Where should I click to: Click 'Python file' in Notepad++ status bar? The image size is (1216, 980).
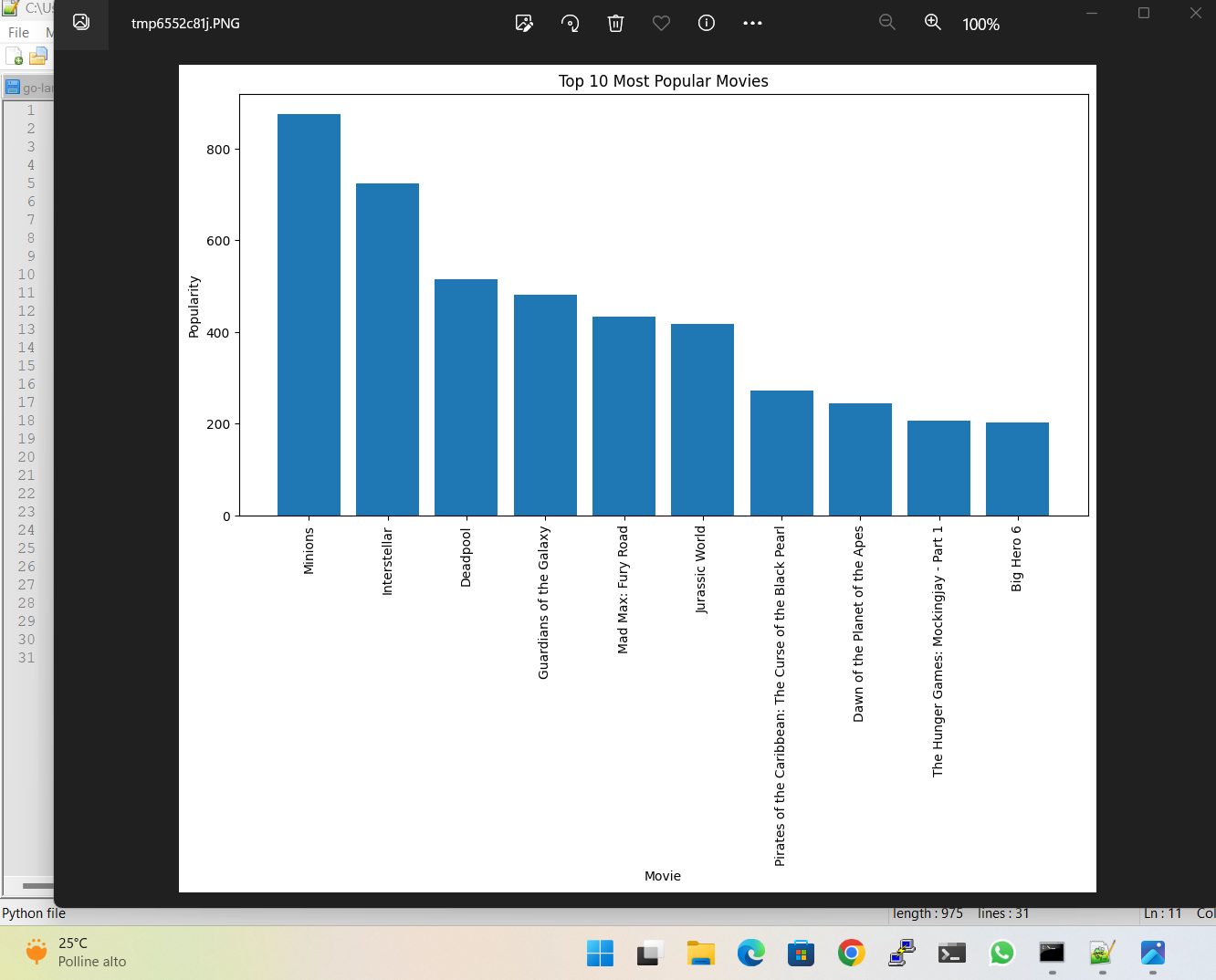[x=34, y=912]
